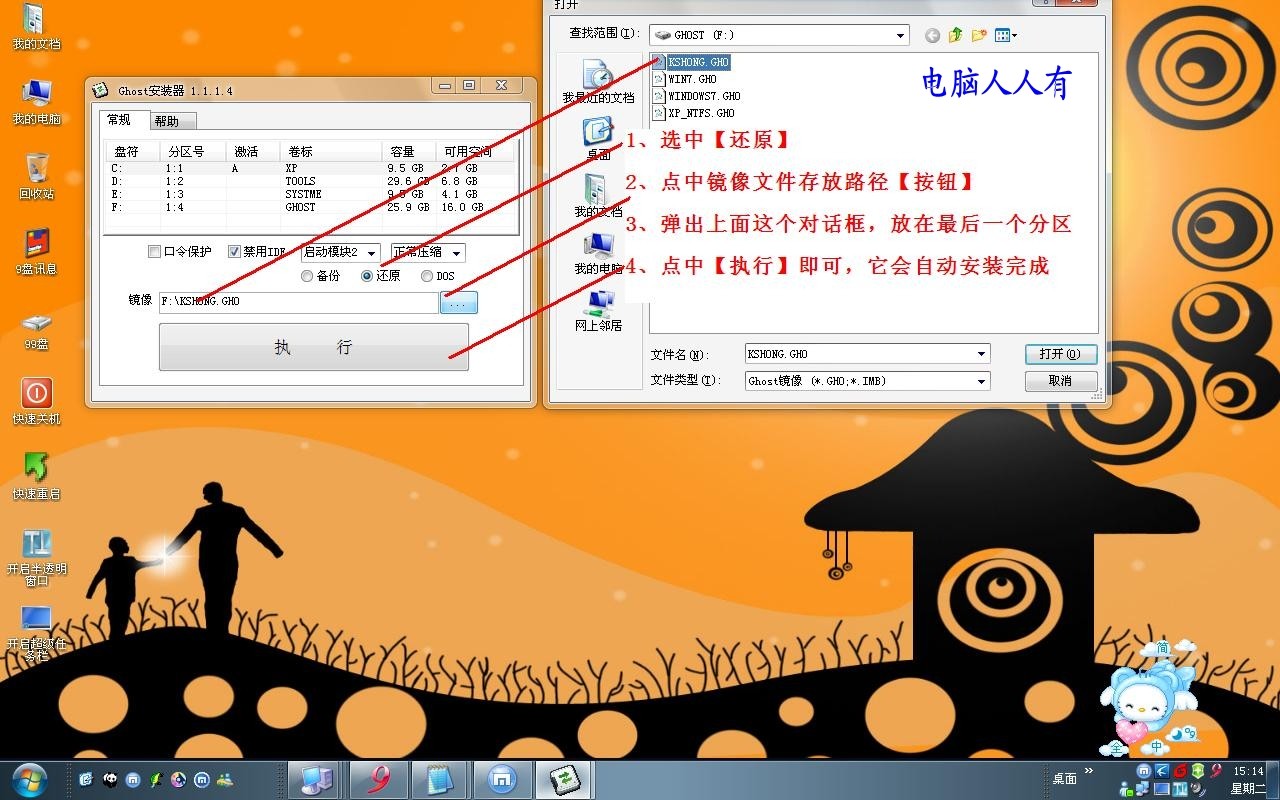Open the red 9 taskbar button
The image size is (1280, 800).
pos(379,779)
